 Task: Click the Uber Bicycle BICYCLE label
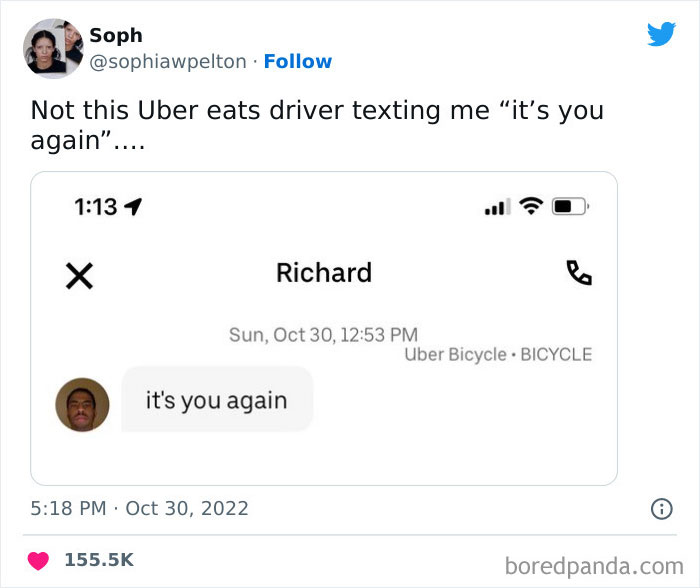(x=498, y=354)
